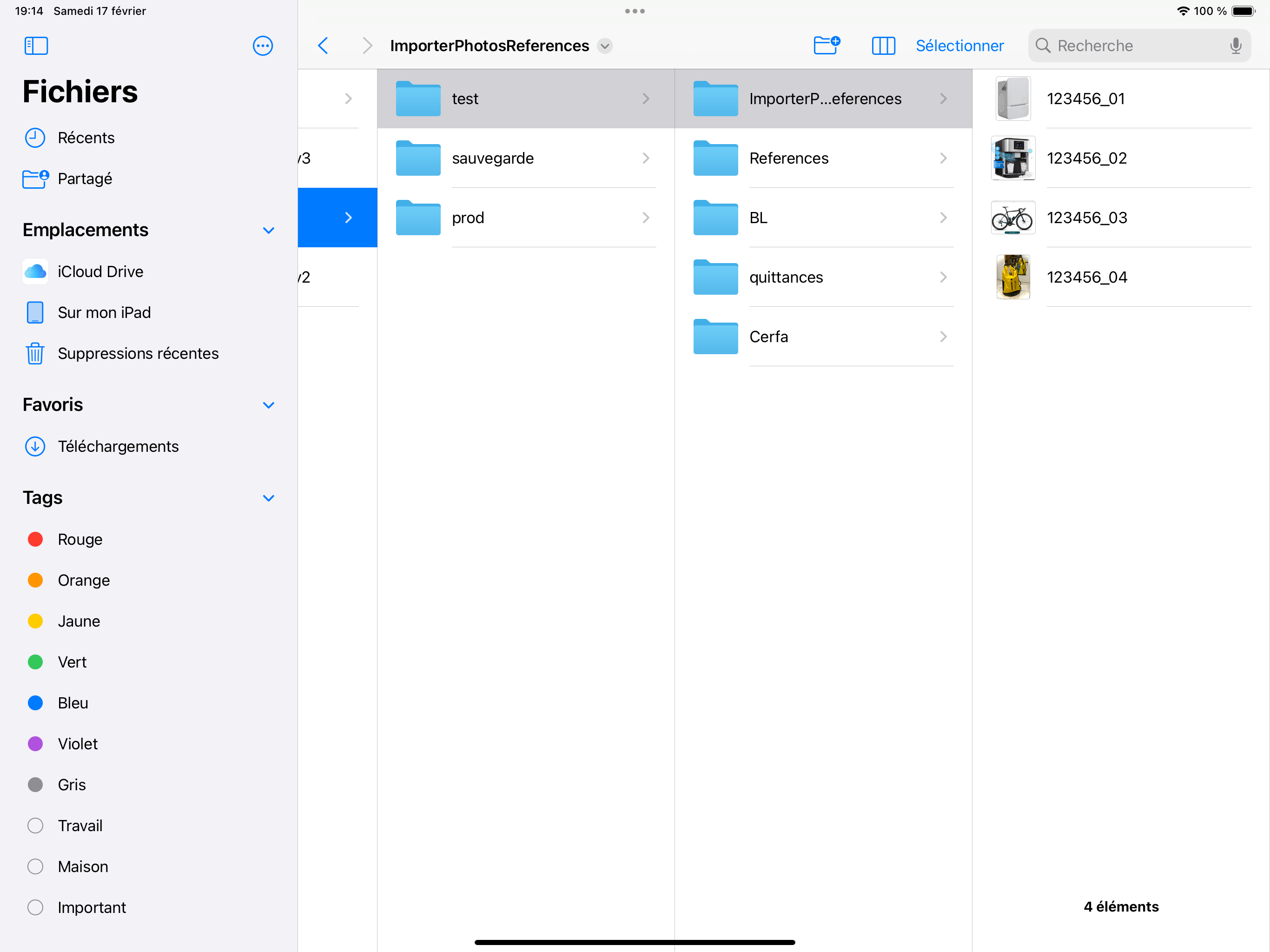
Task: Expand the sauvegarde folder chevron
Action: pos(646,158)
